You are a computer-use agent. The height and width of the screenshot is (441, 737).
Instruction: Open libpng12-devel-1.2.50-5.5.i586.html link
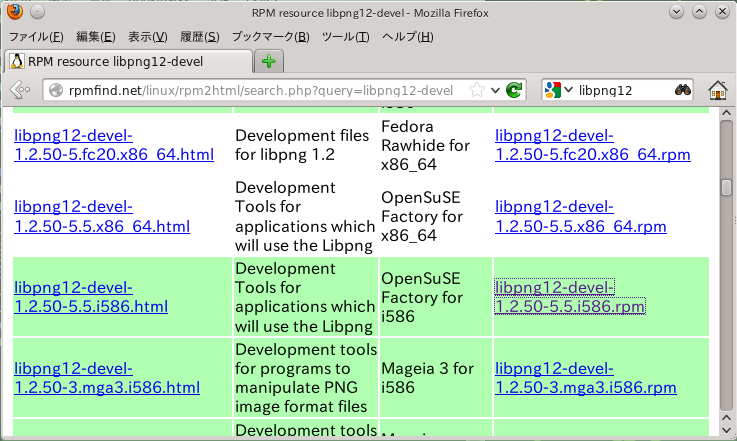click(91, 297)
